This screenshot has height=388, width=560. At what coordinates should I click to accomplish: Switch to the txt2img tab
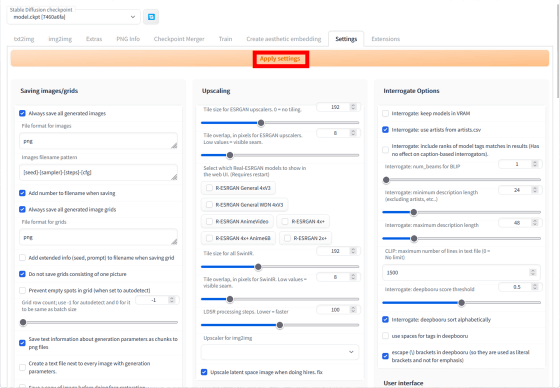24,39
